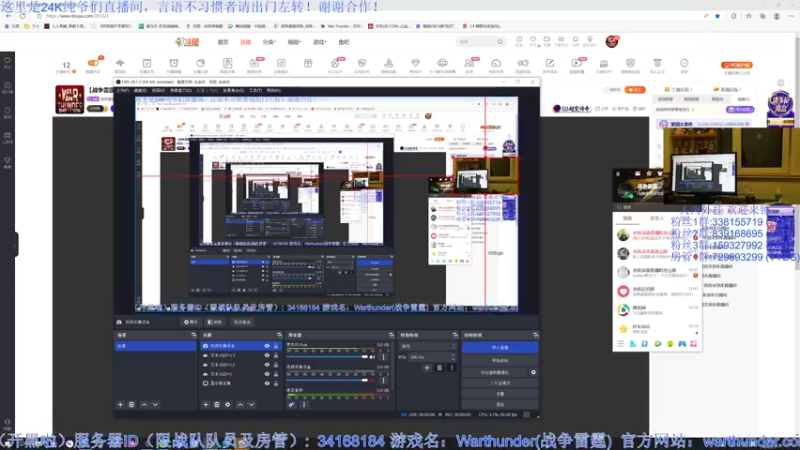Click Douyu search magnifier icon
Image resolution: width=800 pixels, height=450 pixels.
[x=500, y=42]
